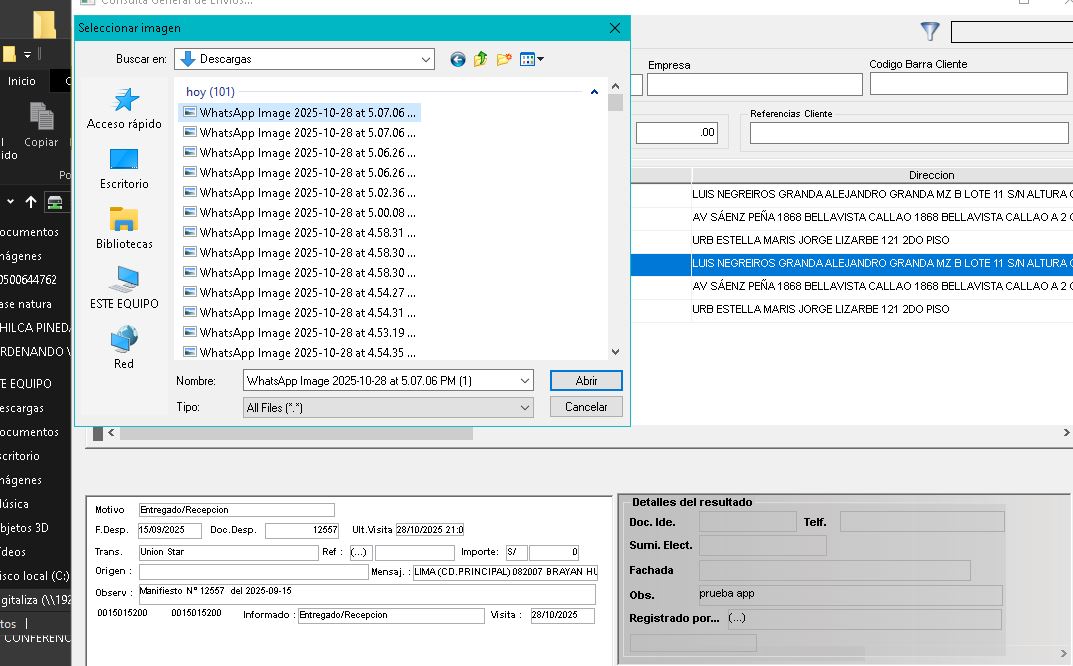This screenshot has height=666, width=1073.
Task: Collapse the hoy (101) group
Action: [594, 92]
